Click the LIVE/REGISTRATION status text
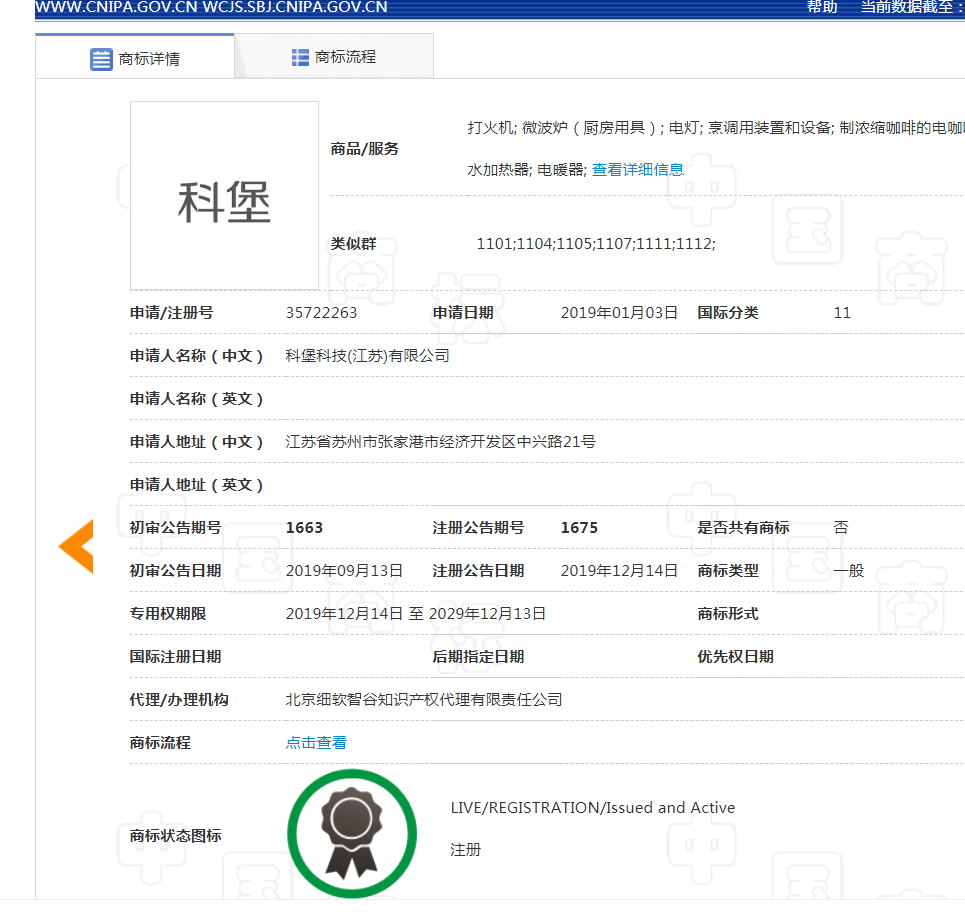 point(592,808)
